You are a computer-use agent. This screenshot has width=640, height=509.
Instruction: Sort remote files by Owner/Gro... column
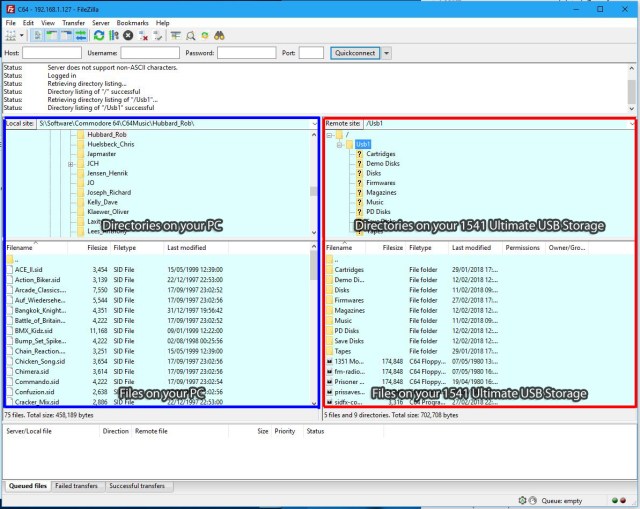click(x=567, y=248)
